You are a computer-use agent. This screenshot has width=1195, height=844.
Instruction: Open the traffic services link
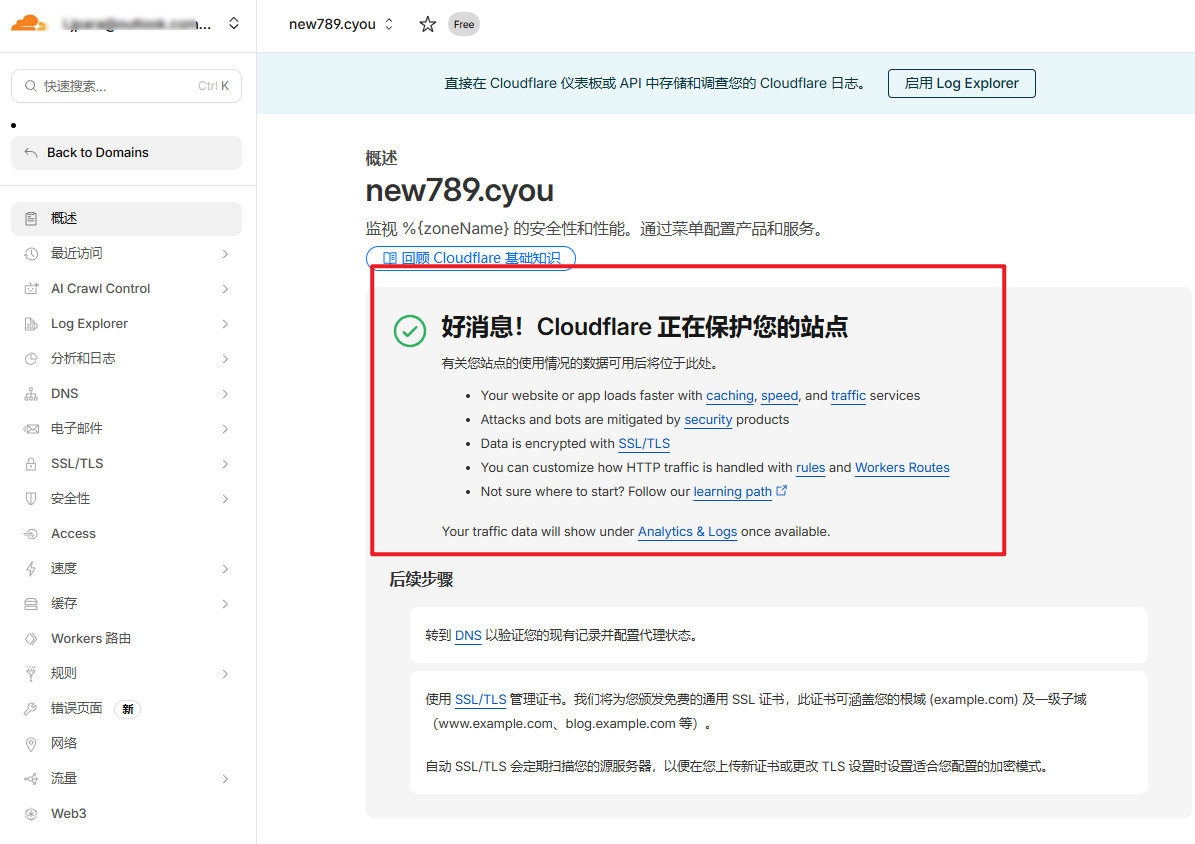point(848,396)
